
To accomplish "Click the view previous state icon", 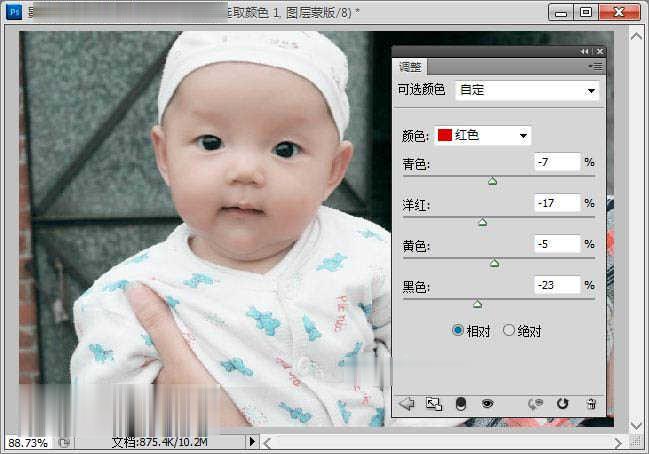I will pos(535,404).
